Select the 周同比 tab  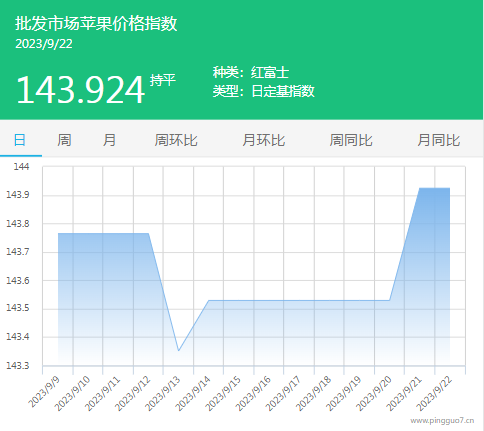click(351, 140)
